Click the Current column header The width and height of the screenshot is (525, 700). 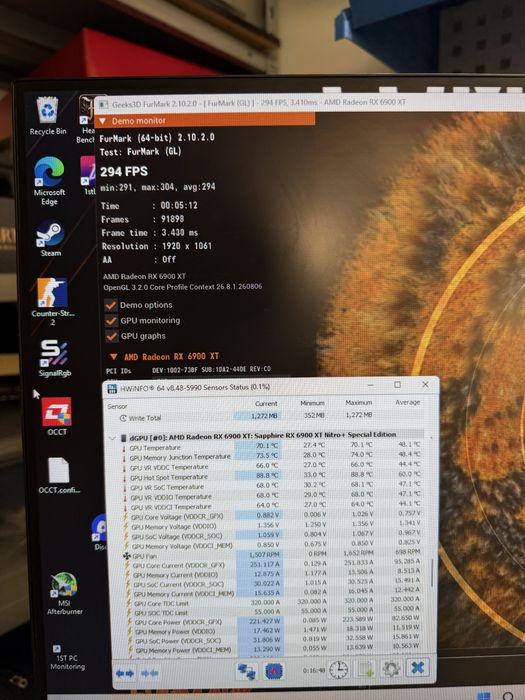(266, 404)
